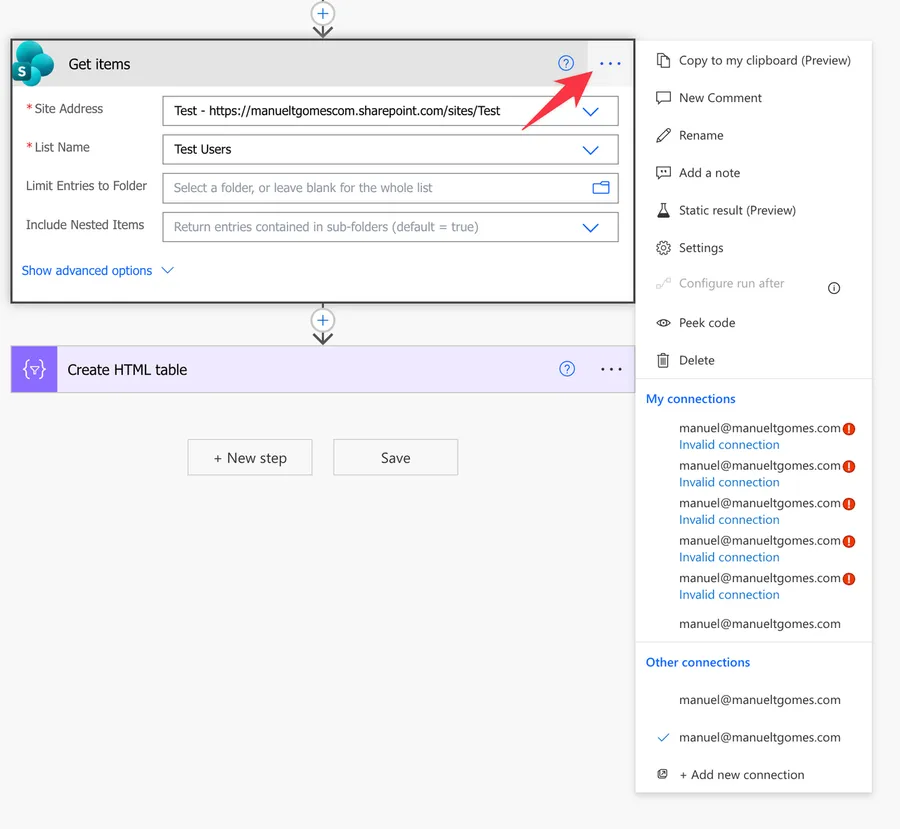
Task: Click the error badge on the fourth invalid connection
Action: [x=849, y=541]
